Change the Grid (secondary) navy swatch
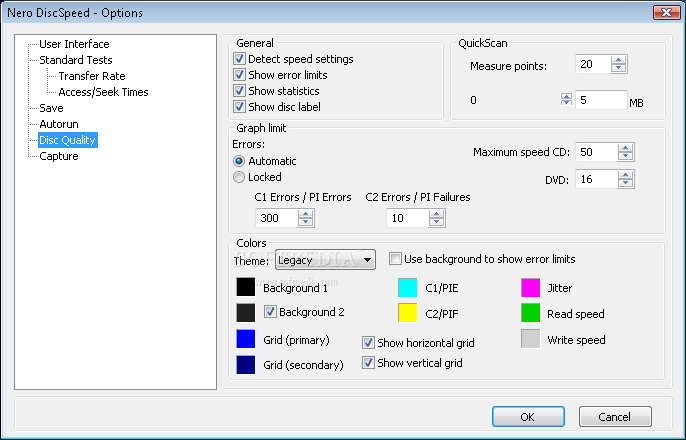This screenshot has width=686, height=440. pos(245,364)
